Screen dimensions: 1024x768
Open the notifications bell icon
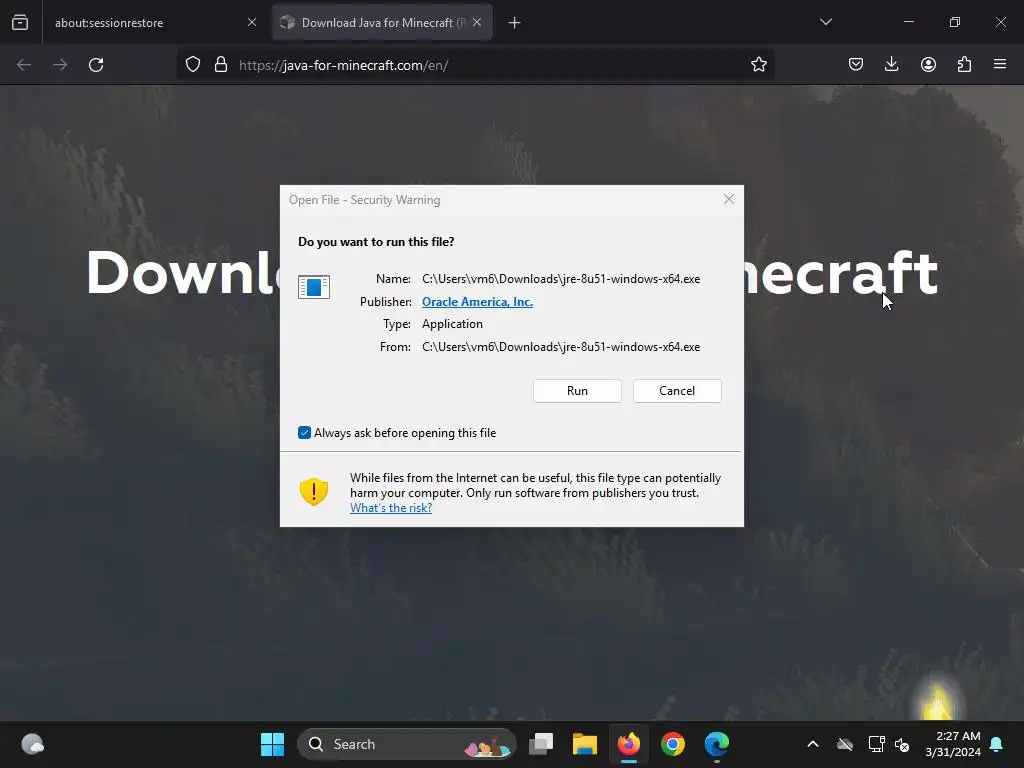[997, 744]
